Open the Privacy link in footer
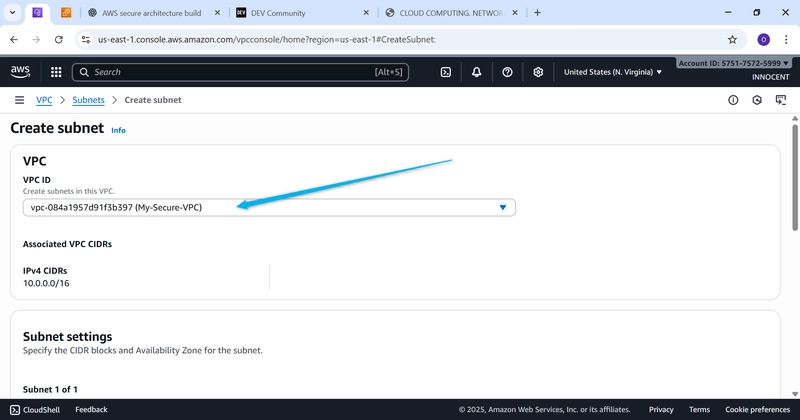Viewport: 800px width, 420px height. [x=661, y=410]
